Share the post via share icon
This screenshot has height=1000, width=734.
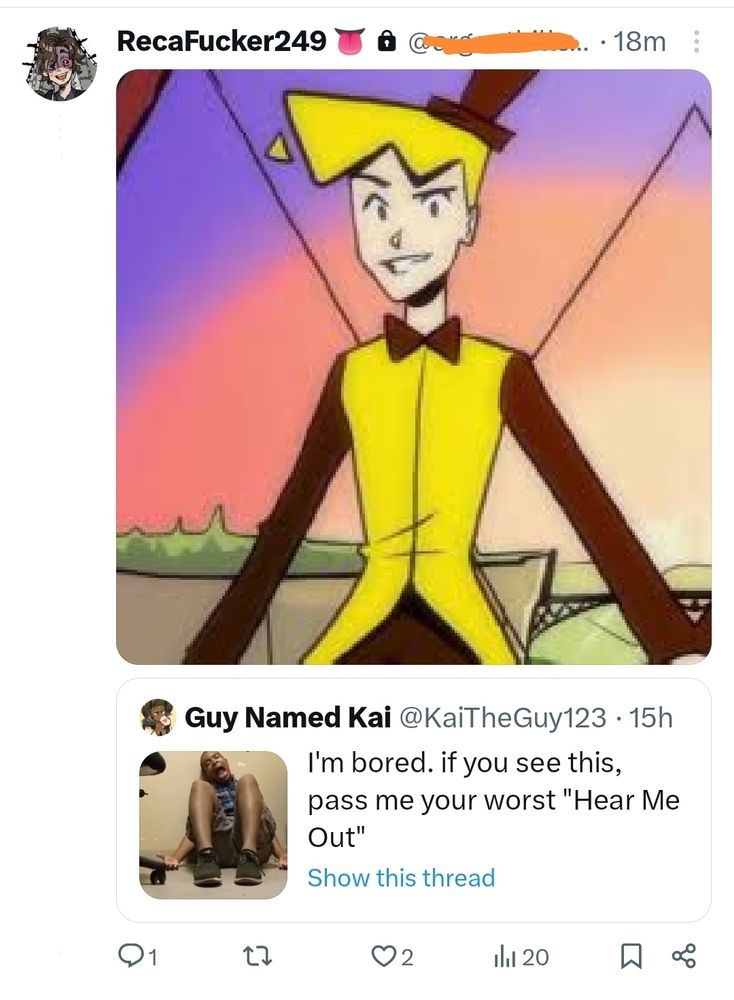tap(683, 957)
